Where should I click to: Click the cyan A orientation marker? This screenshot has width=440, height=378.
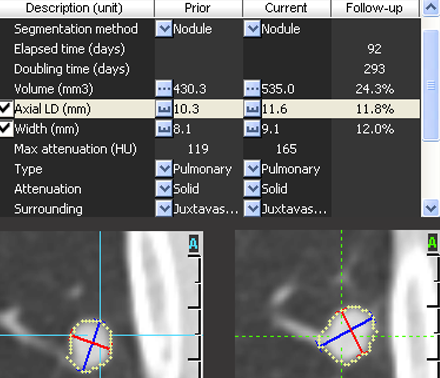193,243
